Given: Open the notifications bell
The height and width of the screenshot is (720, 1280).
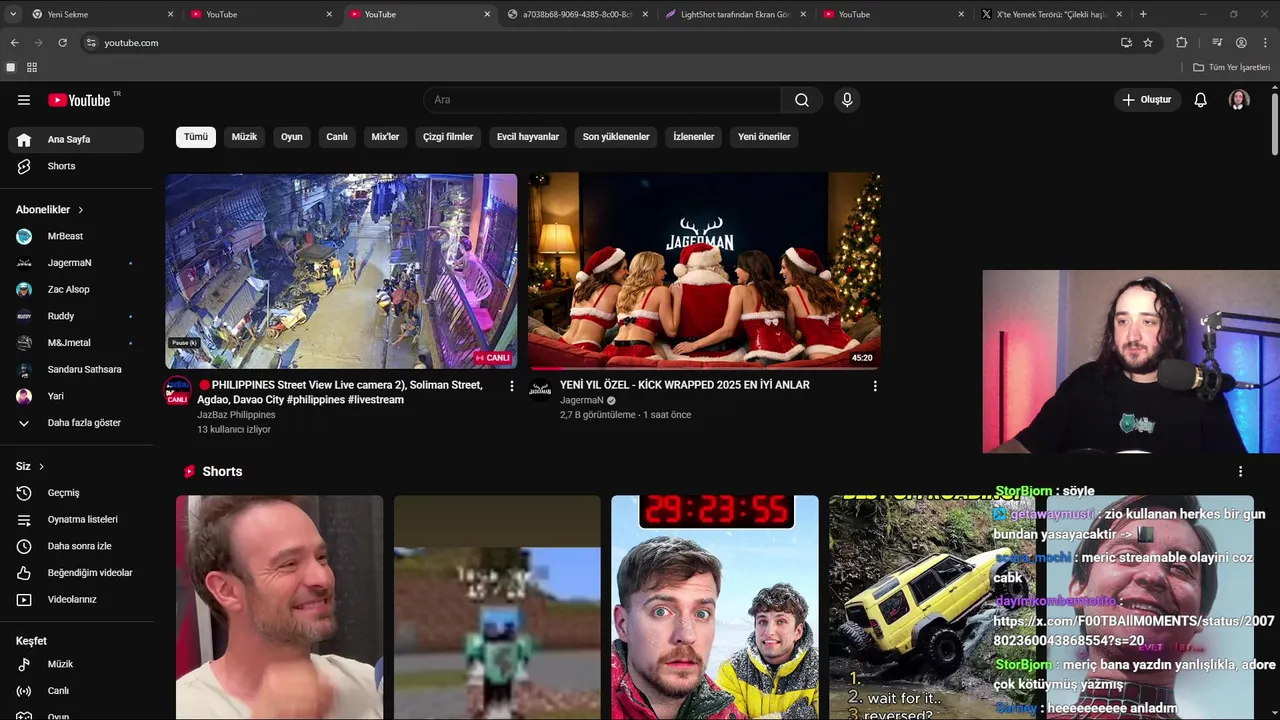Looking at the screenshot, I should 1200,100.
